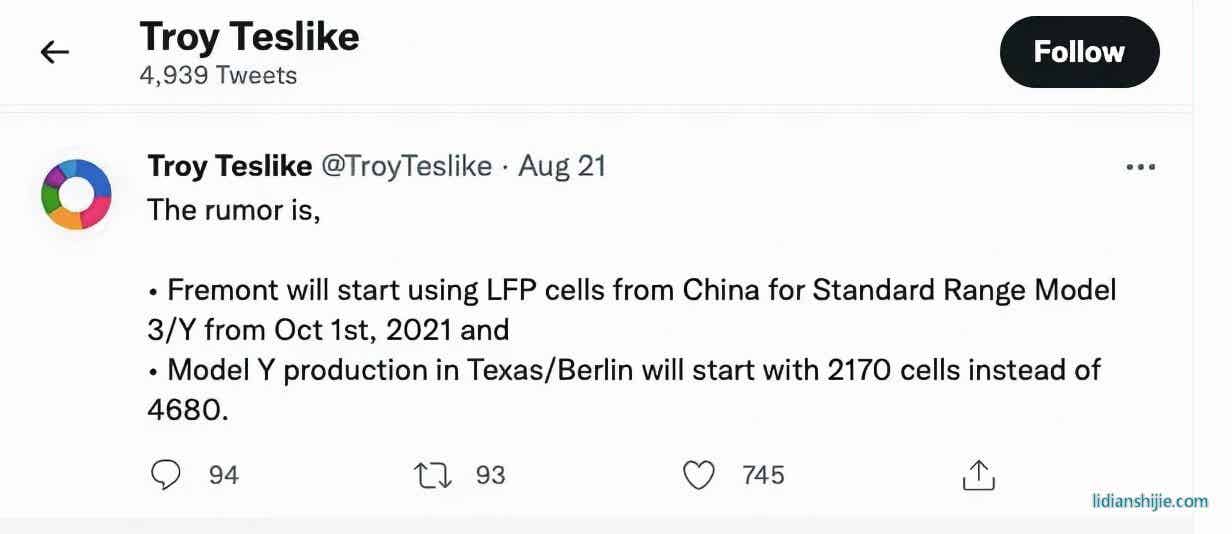Open the tweet's three-dot more menu
This screenshot has width=1232, height=534.
click(x=1140, y=167)
